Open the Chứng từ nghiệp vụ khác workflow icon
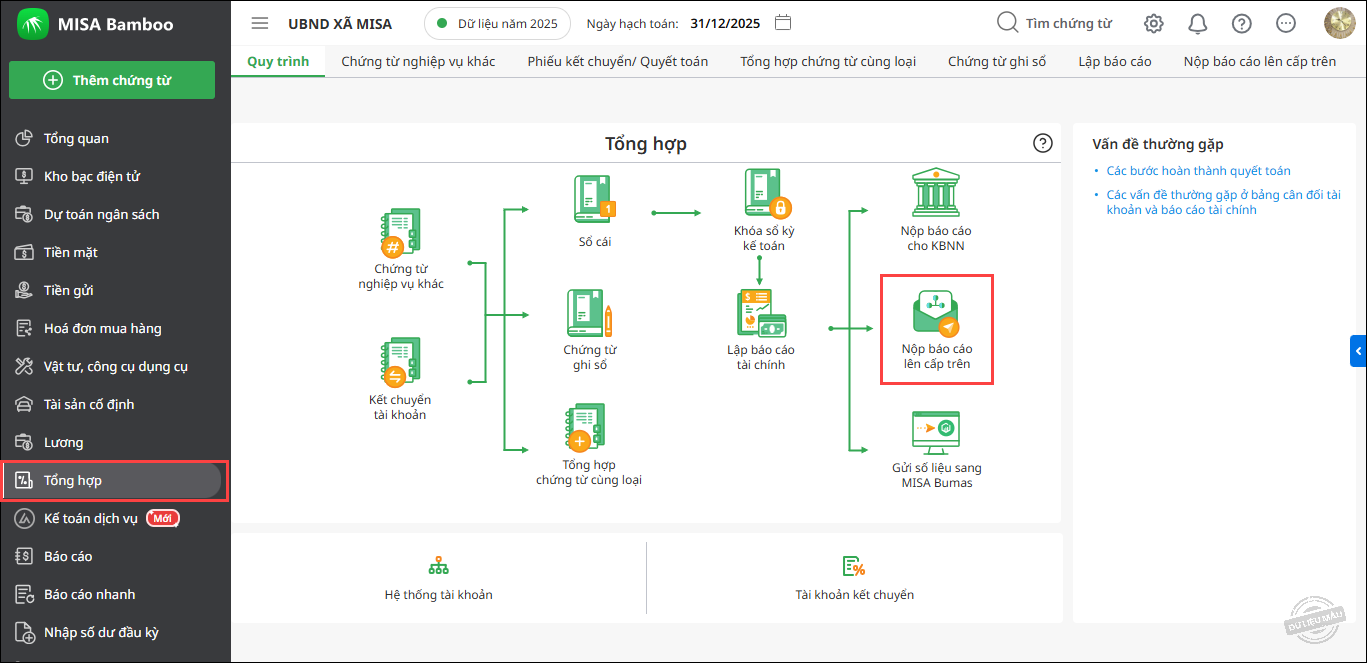This screenshot has height=663, width=1367. click(401, 234)
